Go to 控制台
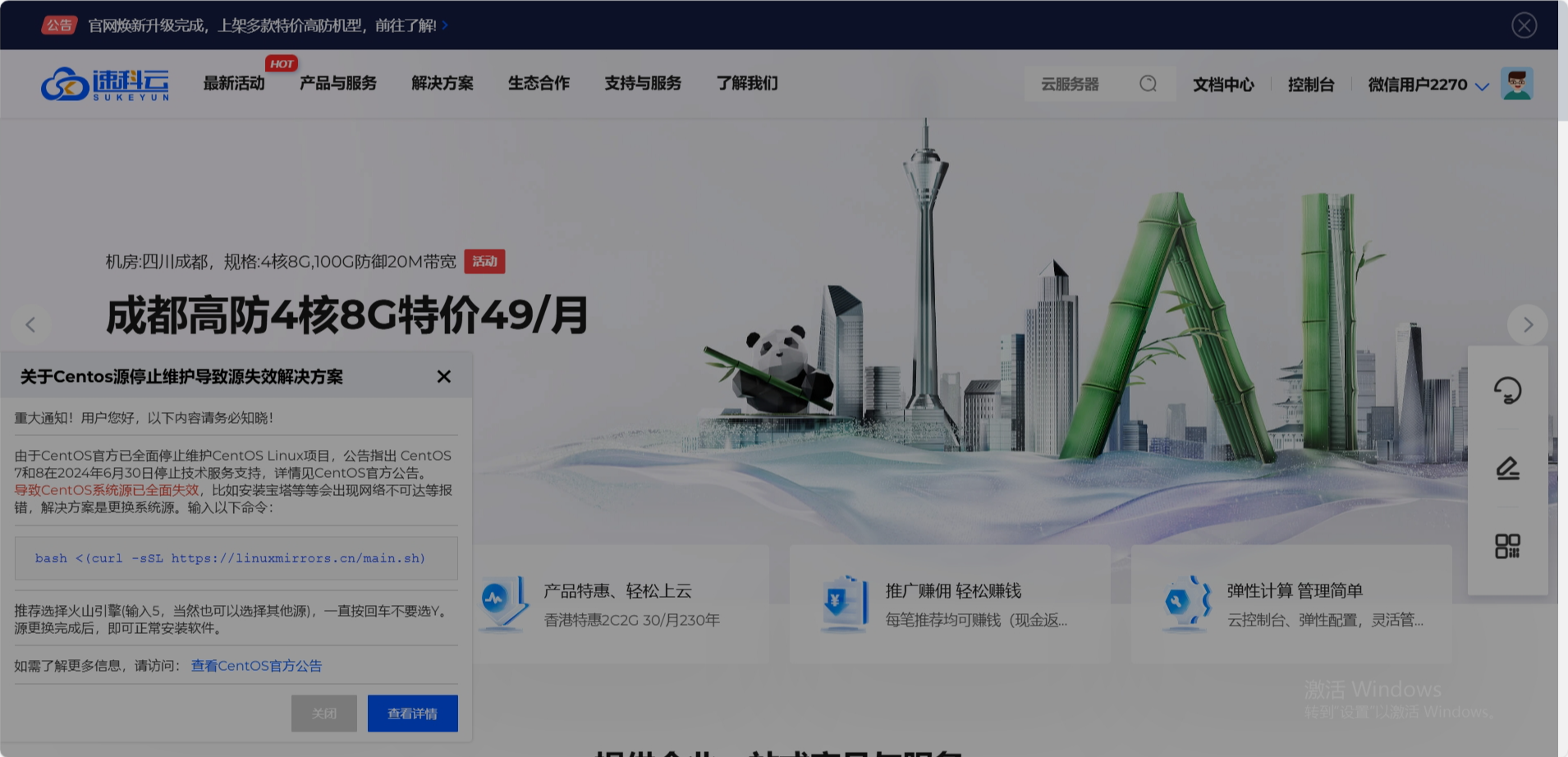Viewport: 1568px width, 757px height. point(1311,84)
